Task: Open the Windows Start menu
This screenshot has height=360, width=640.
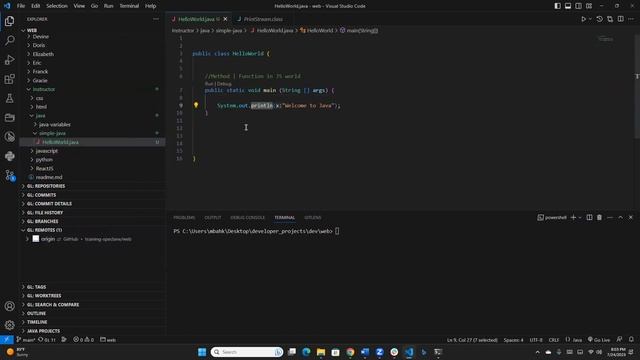Action: click(x=202, y=352)
